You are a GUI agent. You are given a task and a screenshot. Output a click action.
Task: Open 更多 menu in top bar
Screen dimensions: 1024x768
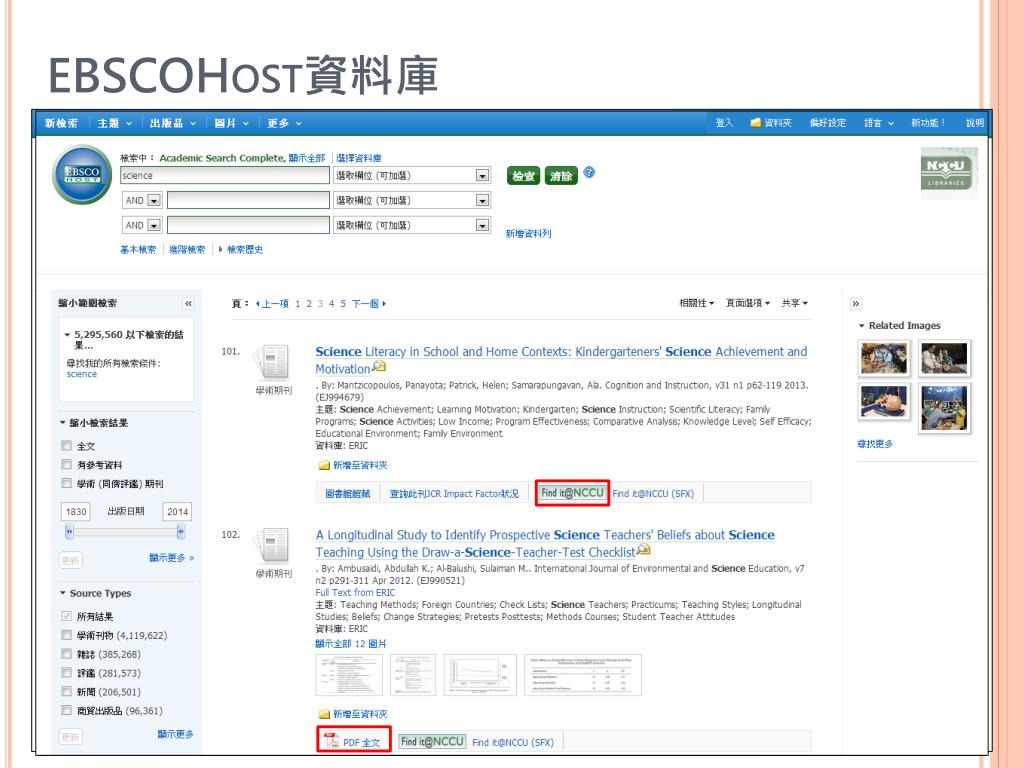tap(284, 123)
